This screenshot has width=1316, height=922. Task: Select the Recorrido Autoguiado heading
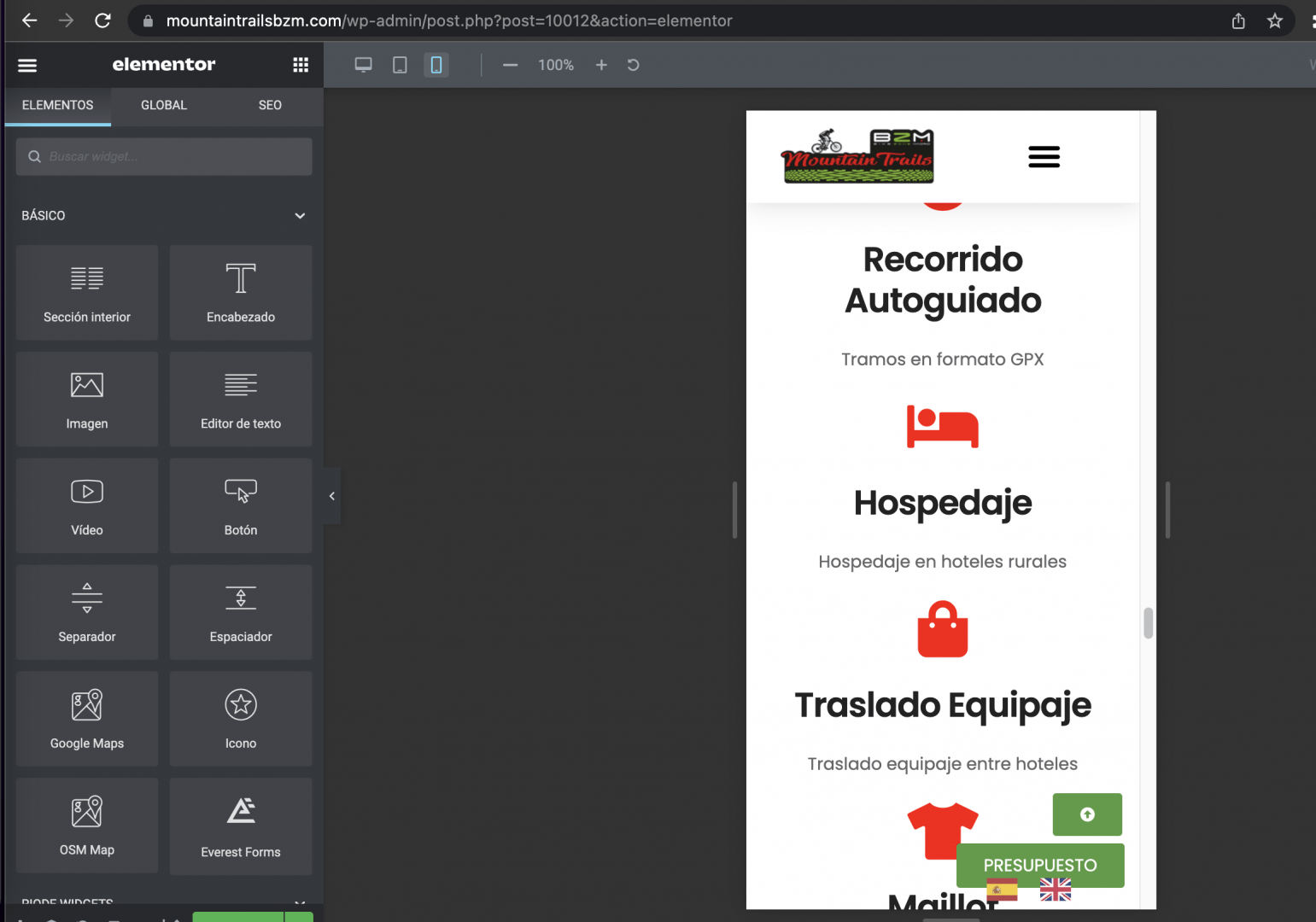[943, 280]
